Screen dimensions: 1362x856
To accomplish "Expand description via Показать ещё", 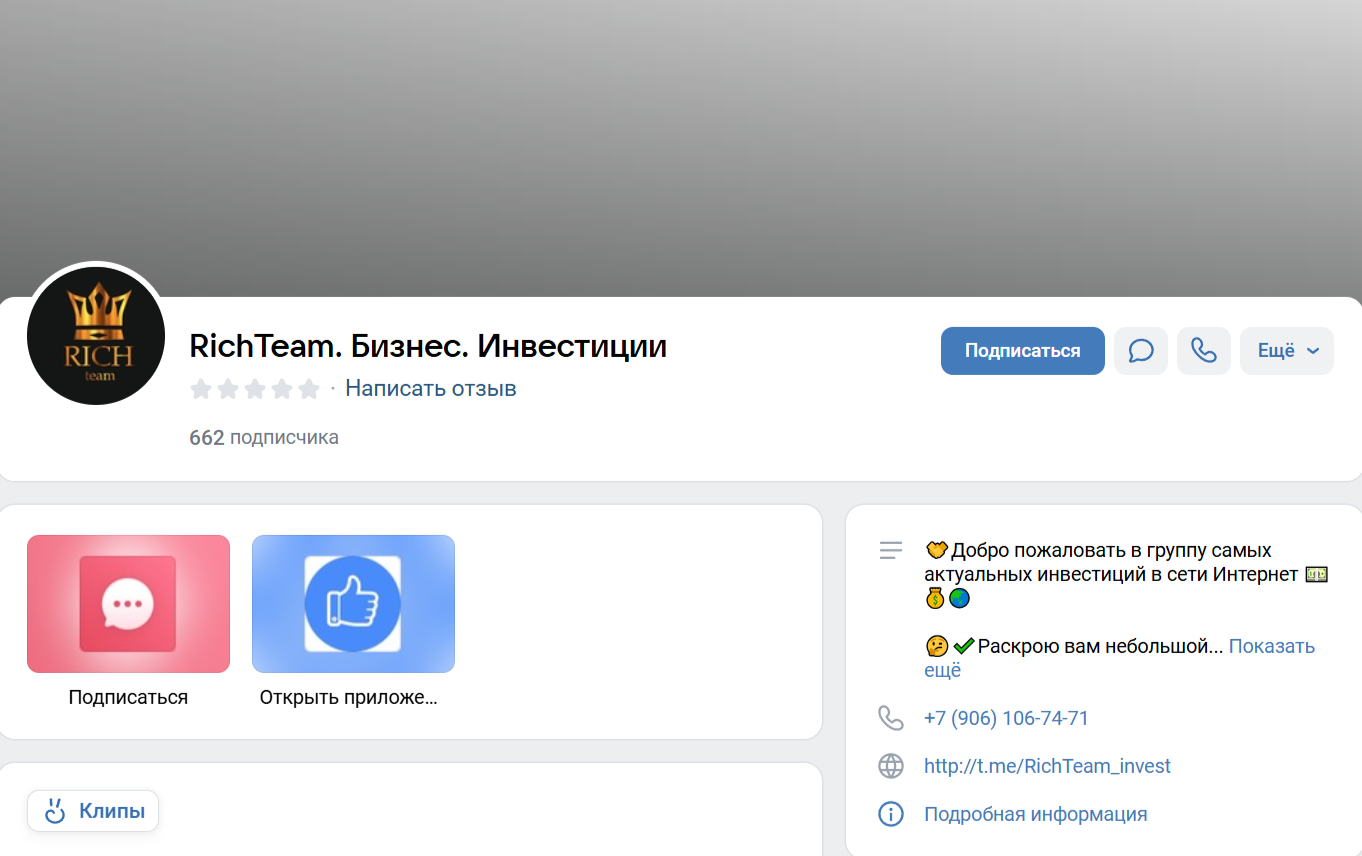I will (x=1272, y=646).
